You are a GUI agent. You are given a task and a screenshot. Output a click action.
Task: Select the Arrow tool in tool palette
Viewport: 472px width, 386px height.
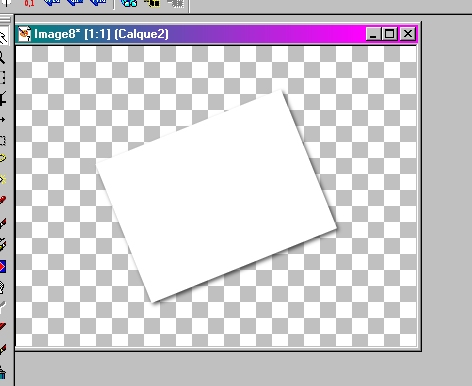[3, 37]
